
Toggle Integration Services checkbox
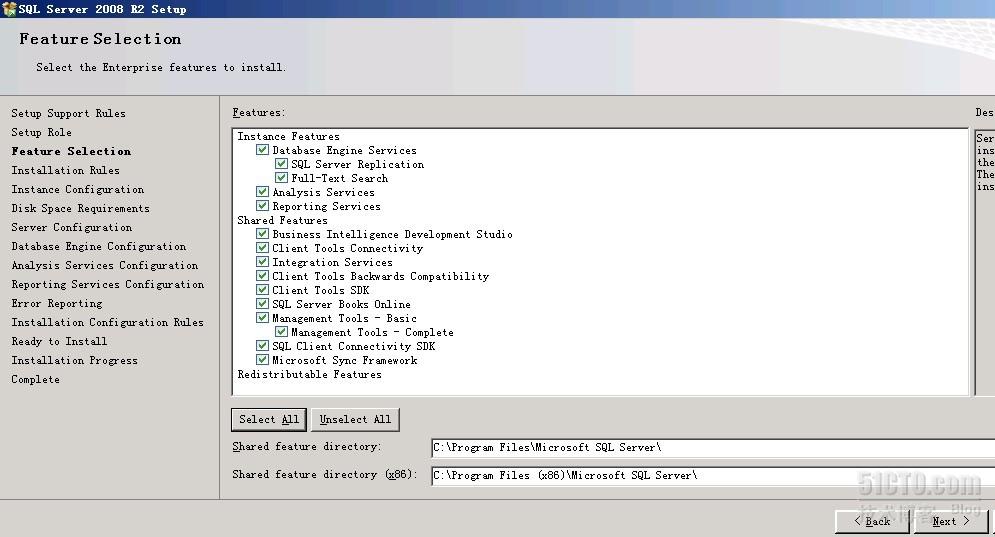point(262,262)
